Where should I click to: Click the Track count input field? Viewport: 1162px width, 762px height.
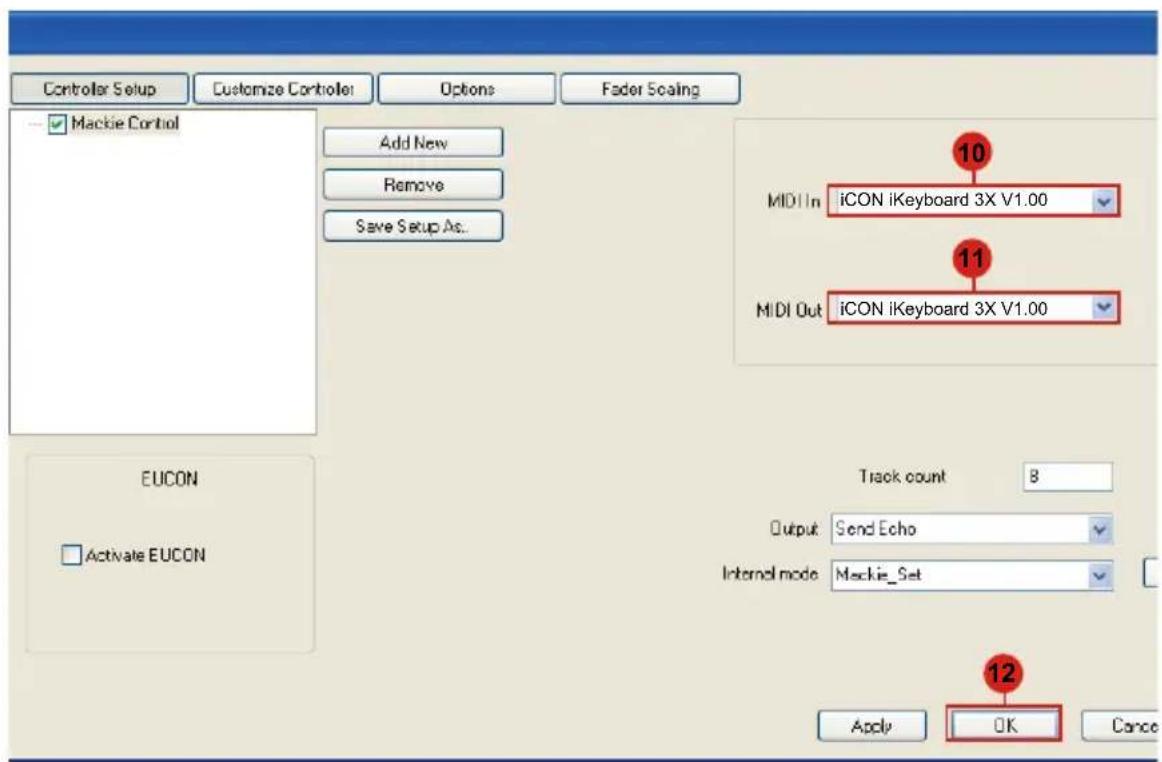coord(1068,477)
